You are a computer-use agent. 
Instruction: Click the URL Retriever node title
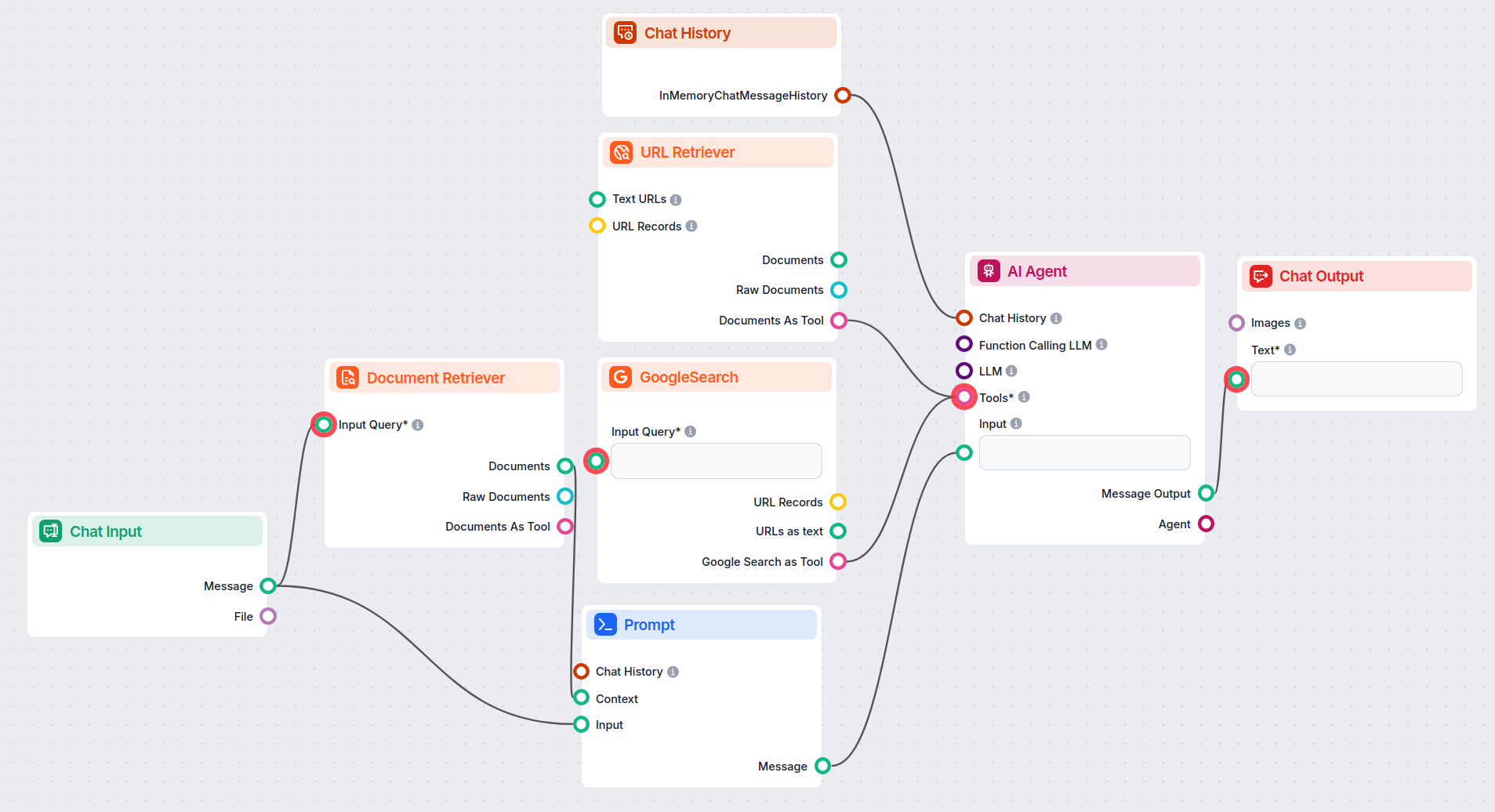[688, 152]
